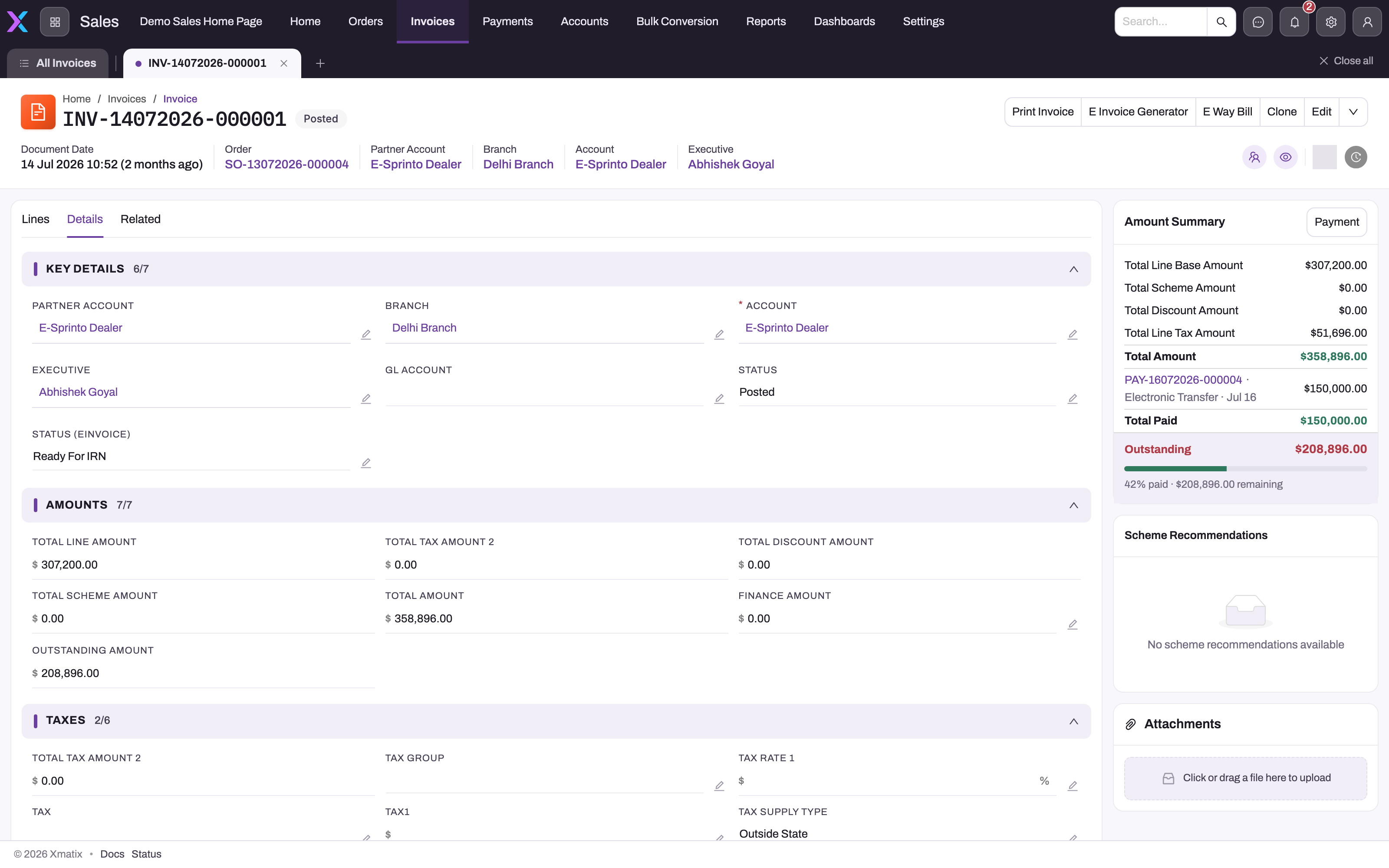The image size is (1389, 868).
Task: Open the Bulk Conversion menu
Action: pos(677,22)
